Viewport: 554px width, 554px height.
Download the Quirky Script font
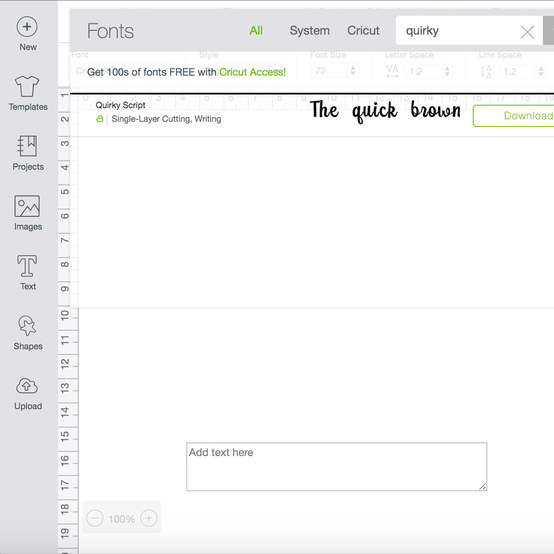(x=514, y=116)
